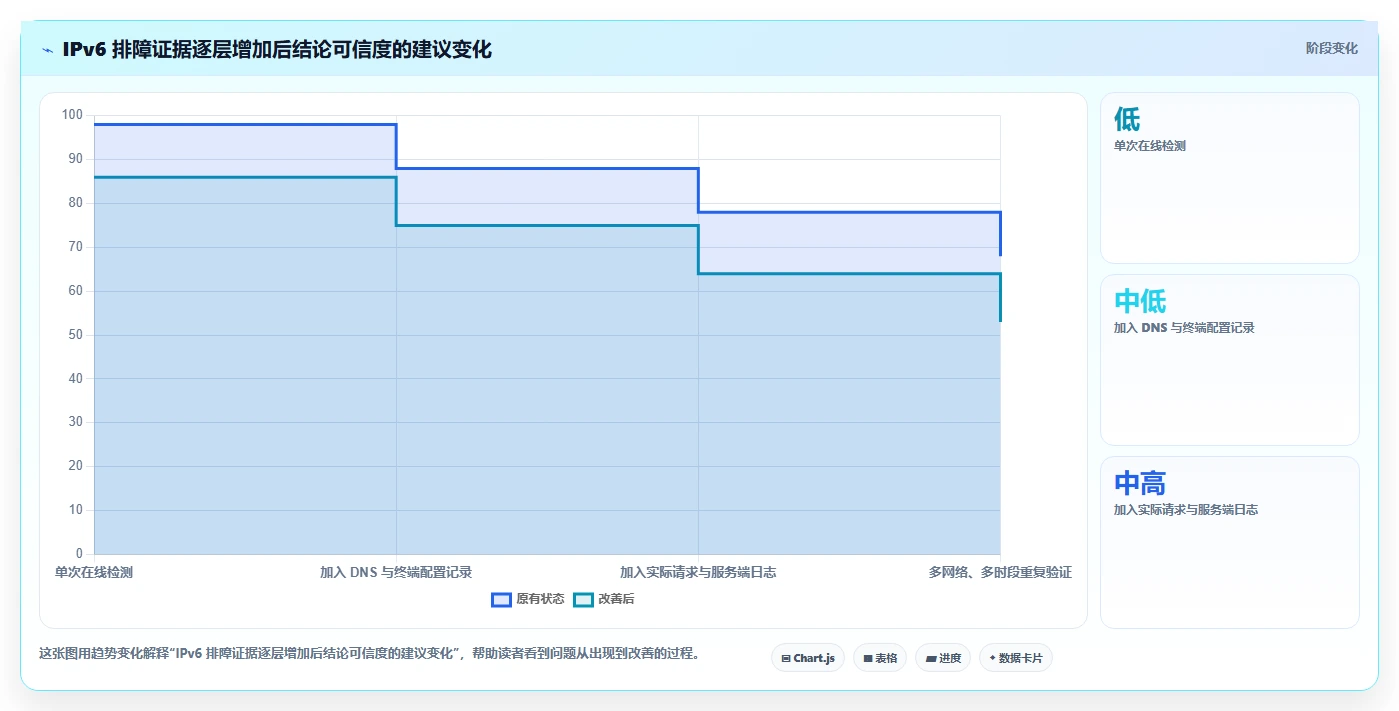
Task: Open the 低 单次在线检测 card
Action: (1230, 178)
